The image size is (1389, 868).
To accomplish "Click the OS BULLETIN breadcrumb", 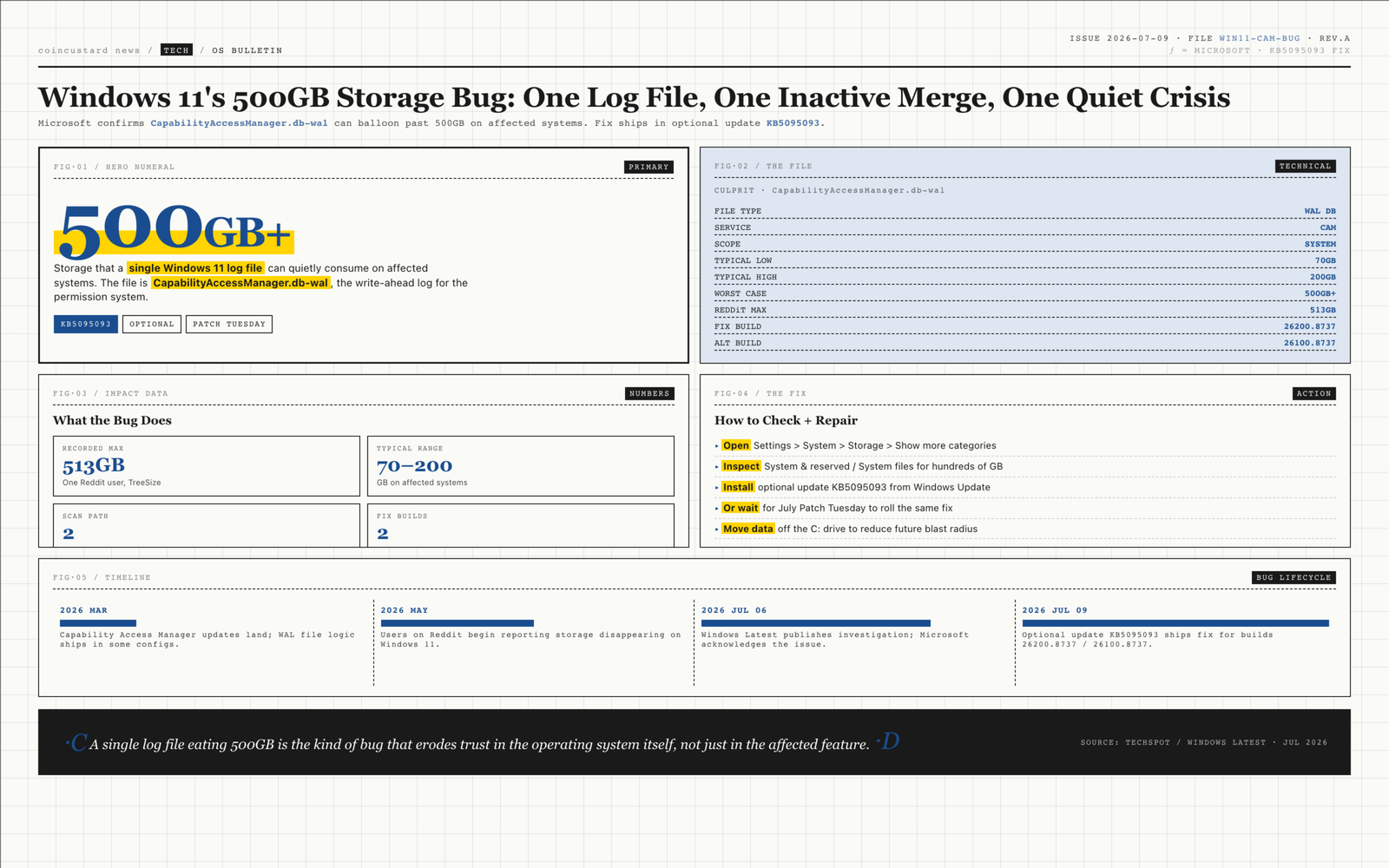I will [x=247, y=50].
